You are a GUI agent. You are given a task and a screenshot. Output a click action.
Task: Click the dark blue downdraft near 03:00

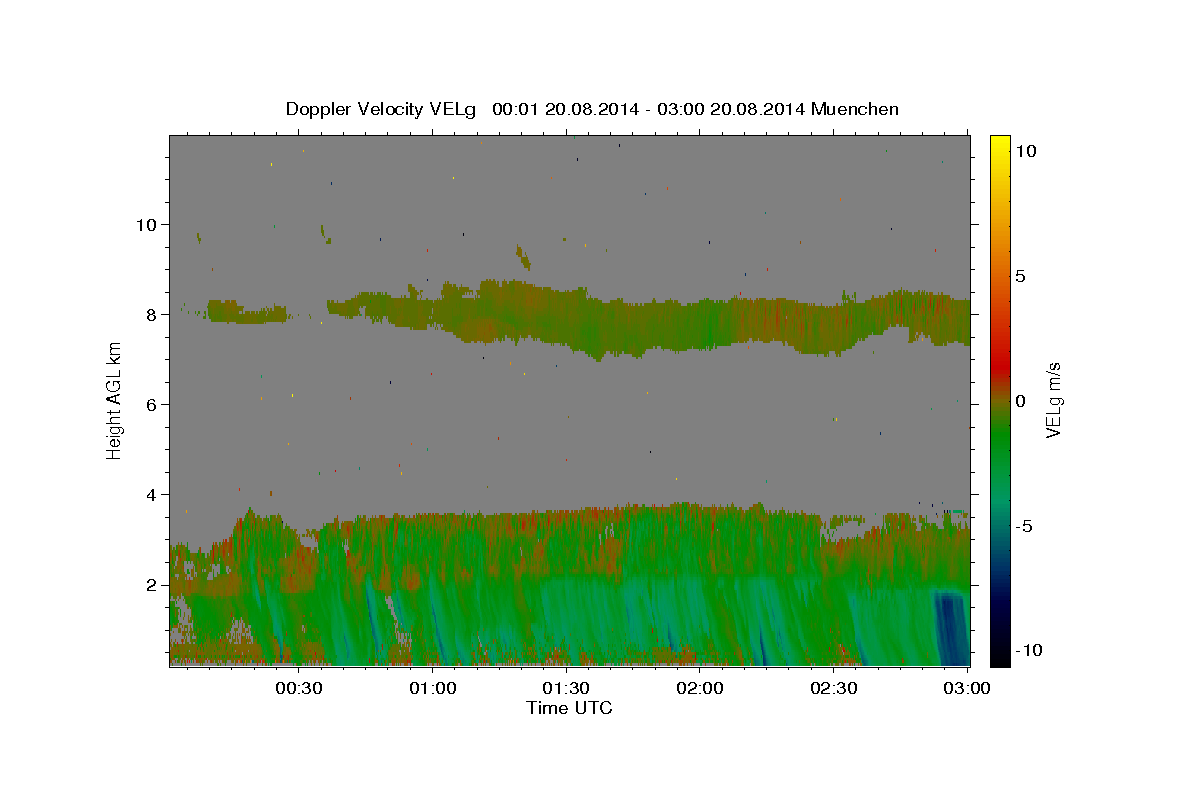coord(951,628)
